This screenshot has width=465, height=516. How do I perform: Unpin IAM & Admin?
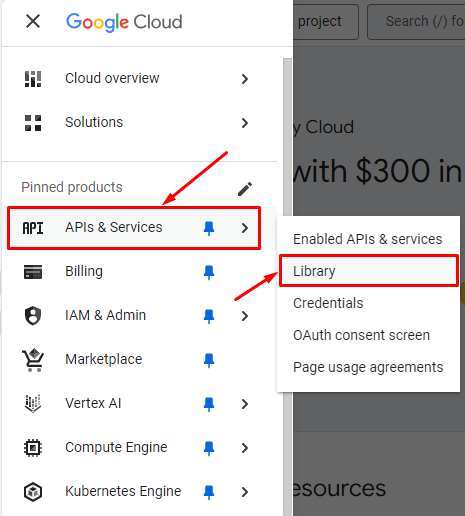pos(209,317)
